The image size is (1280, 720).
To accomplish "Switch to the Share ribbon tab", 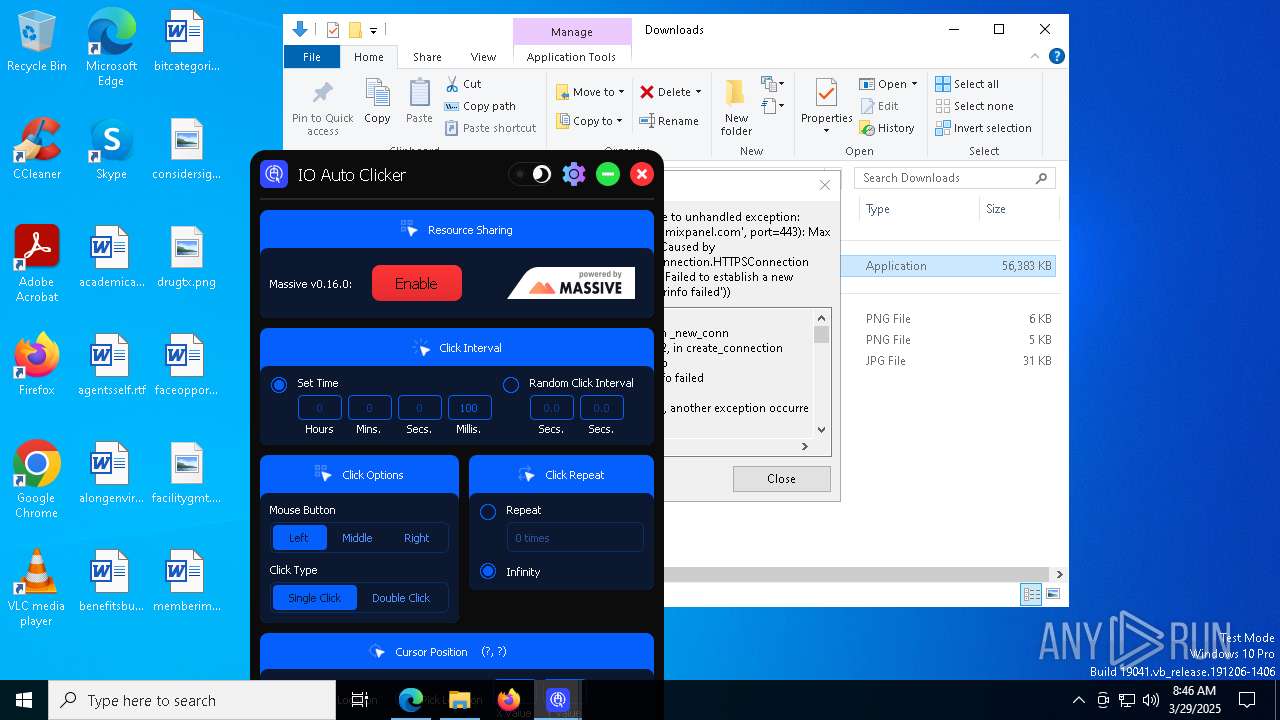I will tap(427, 57).
